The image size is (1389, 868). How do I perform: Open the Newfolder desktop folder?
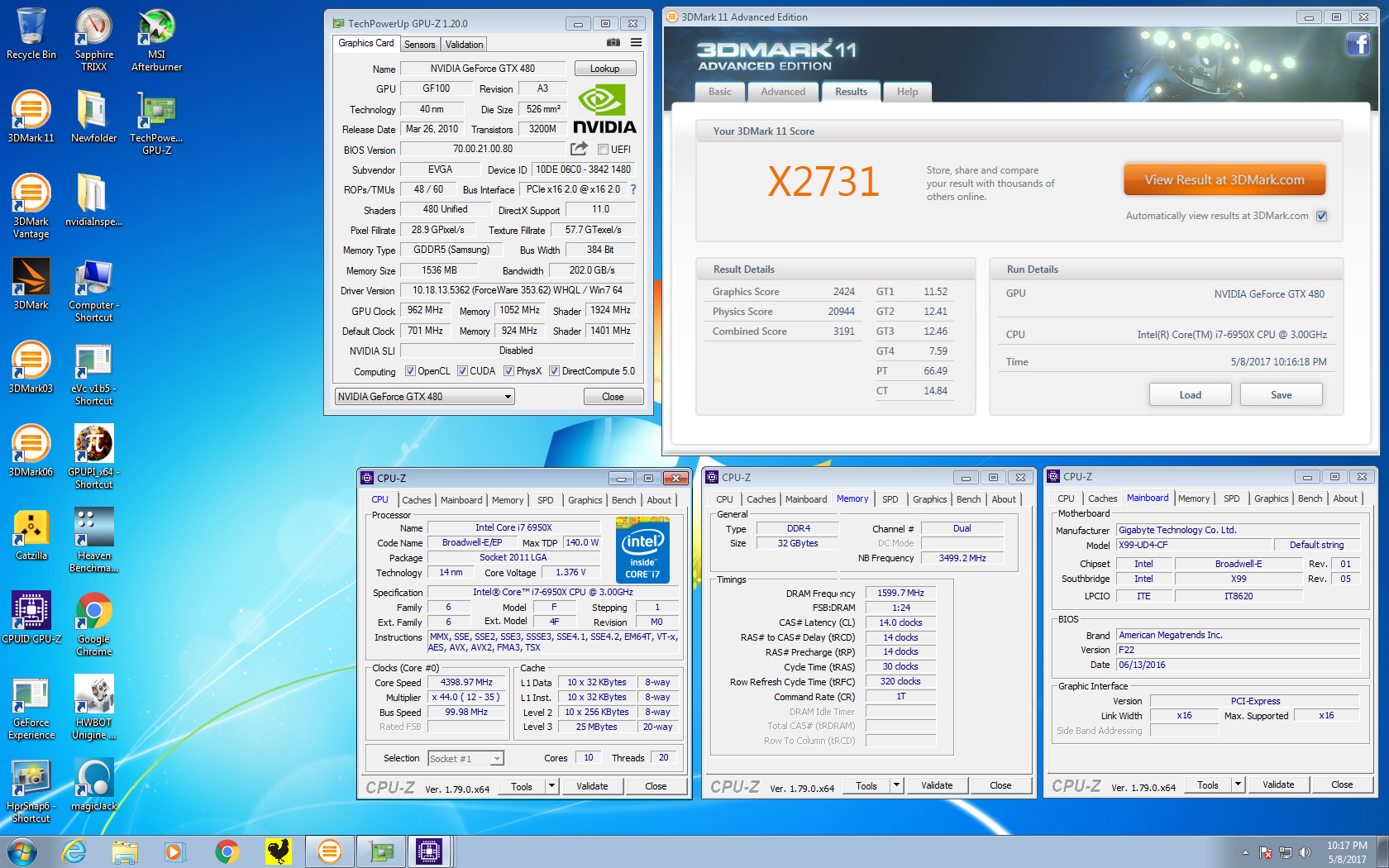coord(93,117)
